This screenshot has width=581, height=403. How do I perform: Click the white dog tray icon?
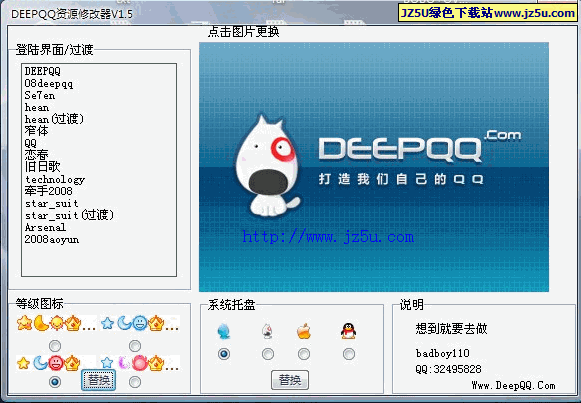click(x=268, y=331)
